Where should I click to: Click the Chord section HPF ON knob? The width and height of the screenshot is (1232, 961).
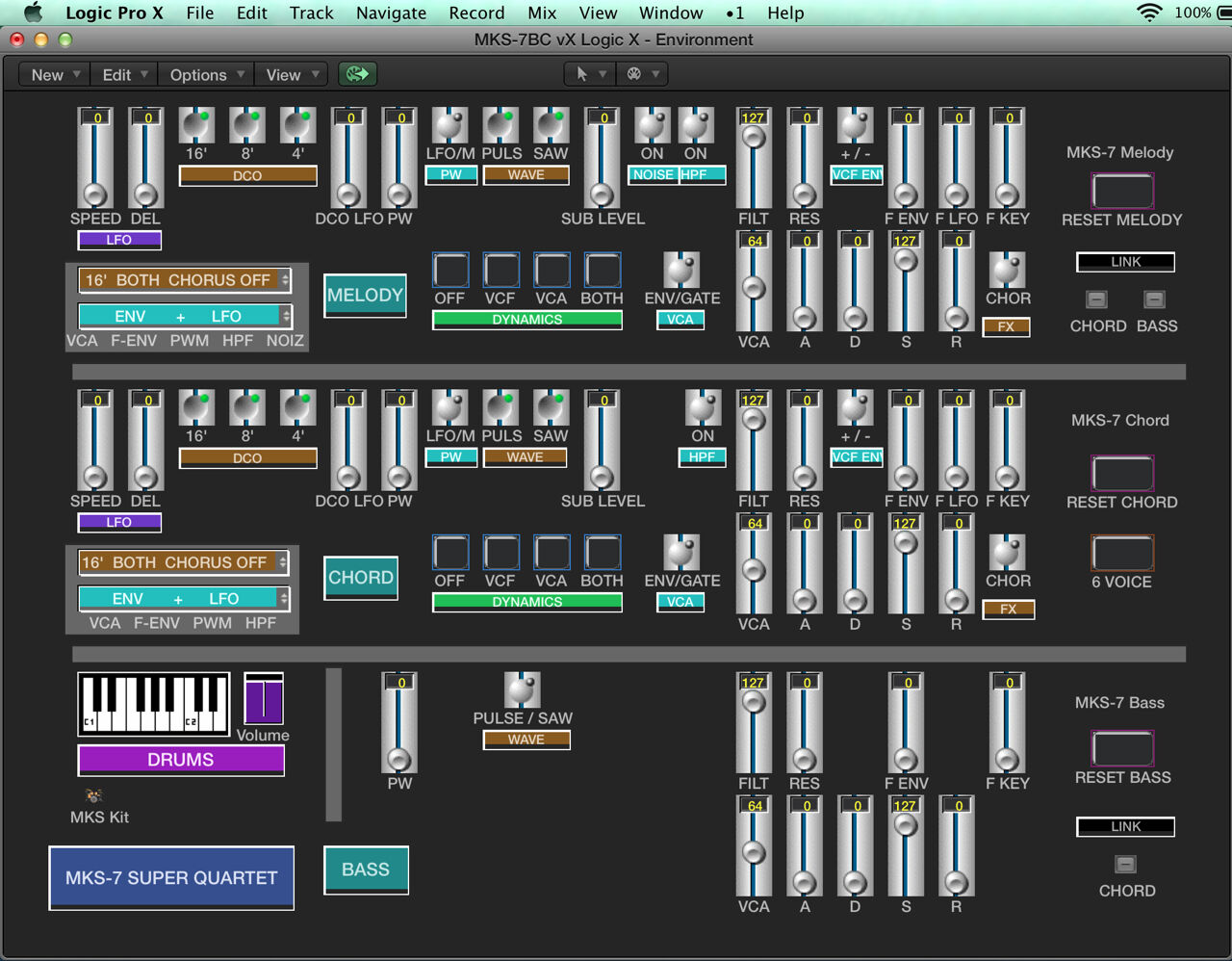coord(703,408)
